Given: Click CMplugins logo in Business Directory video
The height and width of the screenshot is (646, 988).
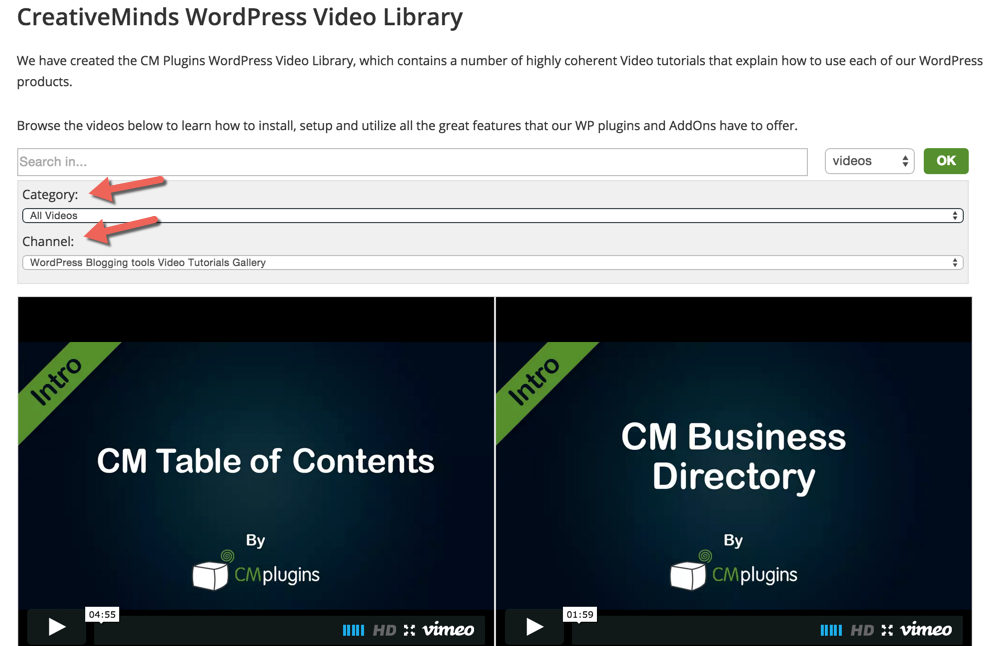Looking at the screenshot, I should [x=733, y=570].
